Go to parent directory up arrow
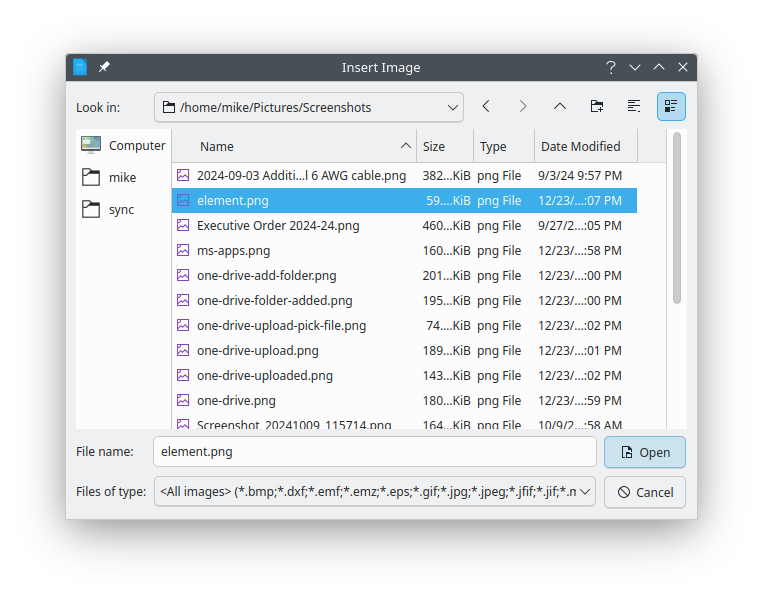Image resolution: width=763 pixels, height=597 pixels. pos(560,107)
